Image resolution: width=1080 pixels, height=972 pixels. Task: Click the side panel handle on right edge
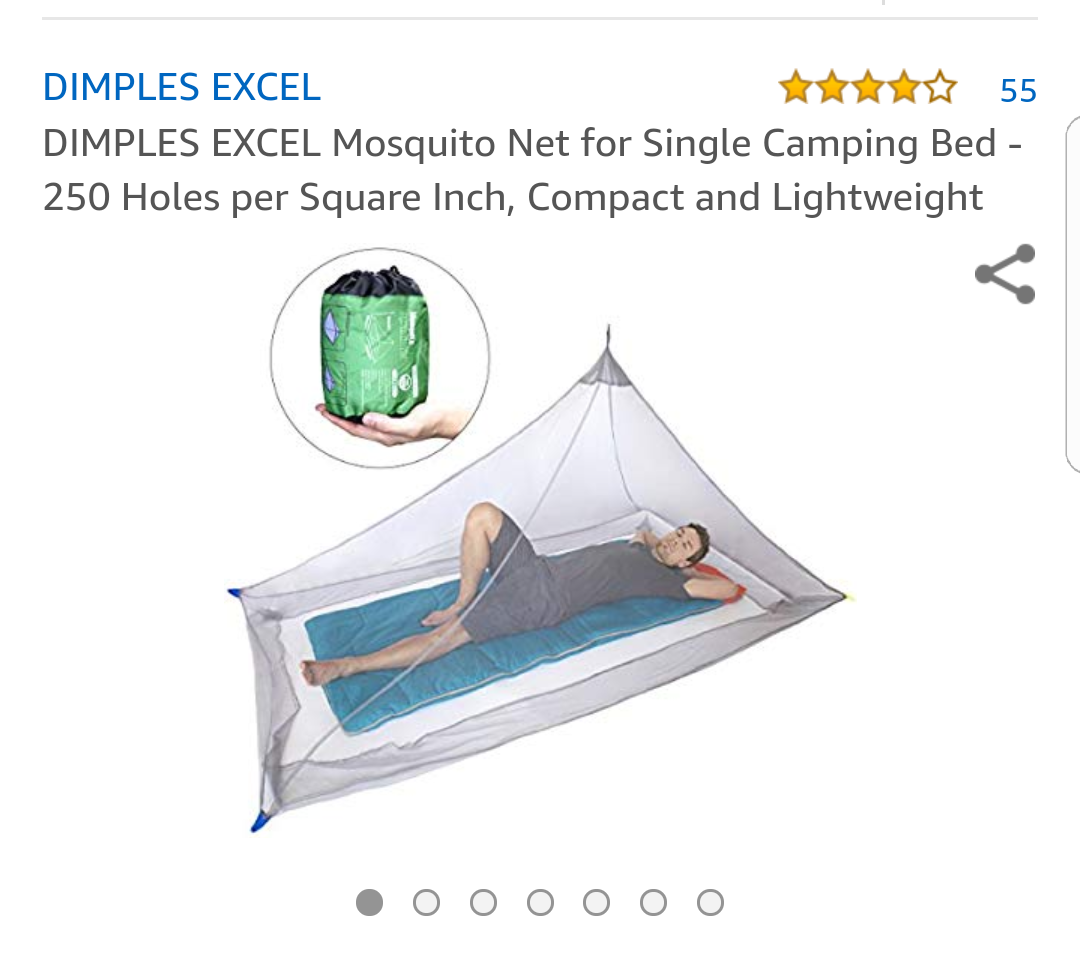[1072, 294]
